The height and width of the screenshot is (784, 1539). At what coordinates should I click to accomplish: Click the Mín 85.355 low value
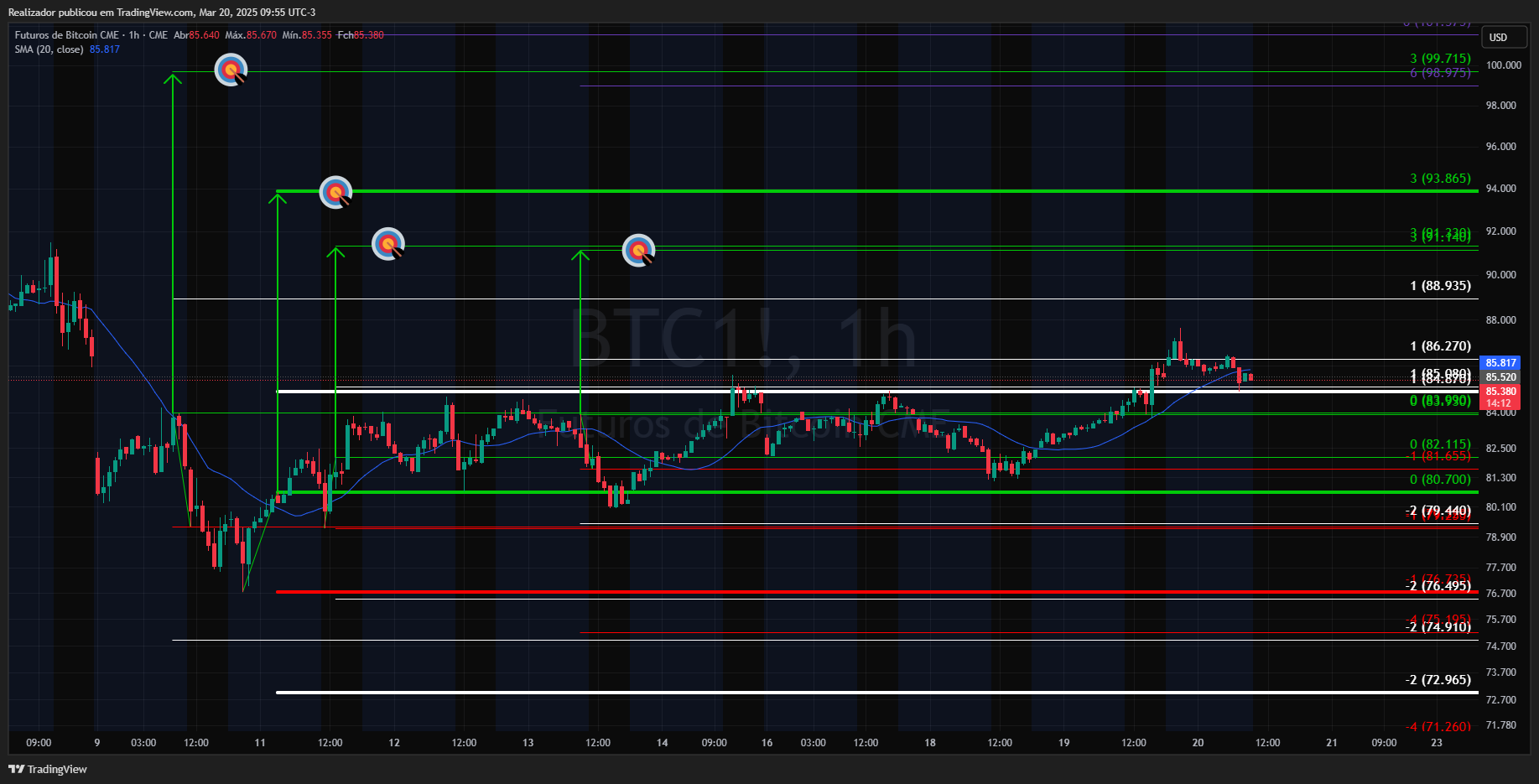point(307,35)
